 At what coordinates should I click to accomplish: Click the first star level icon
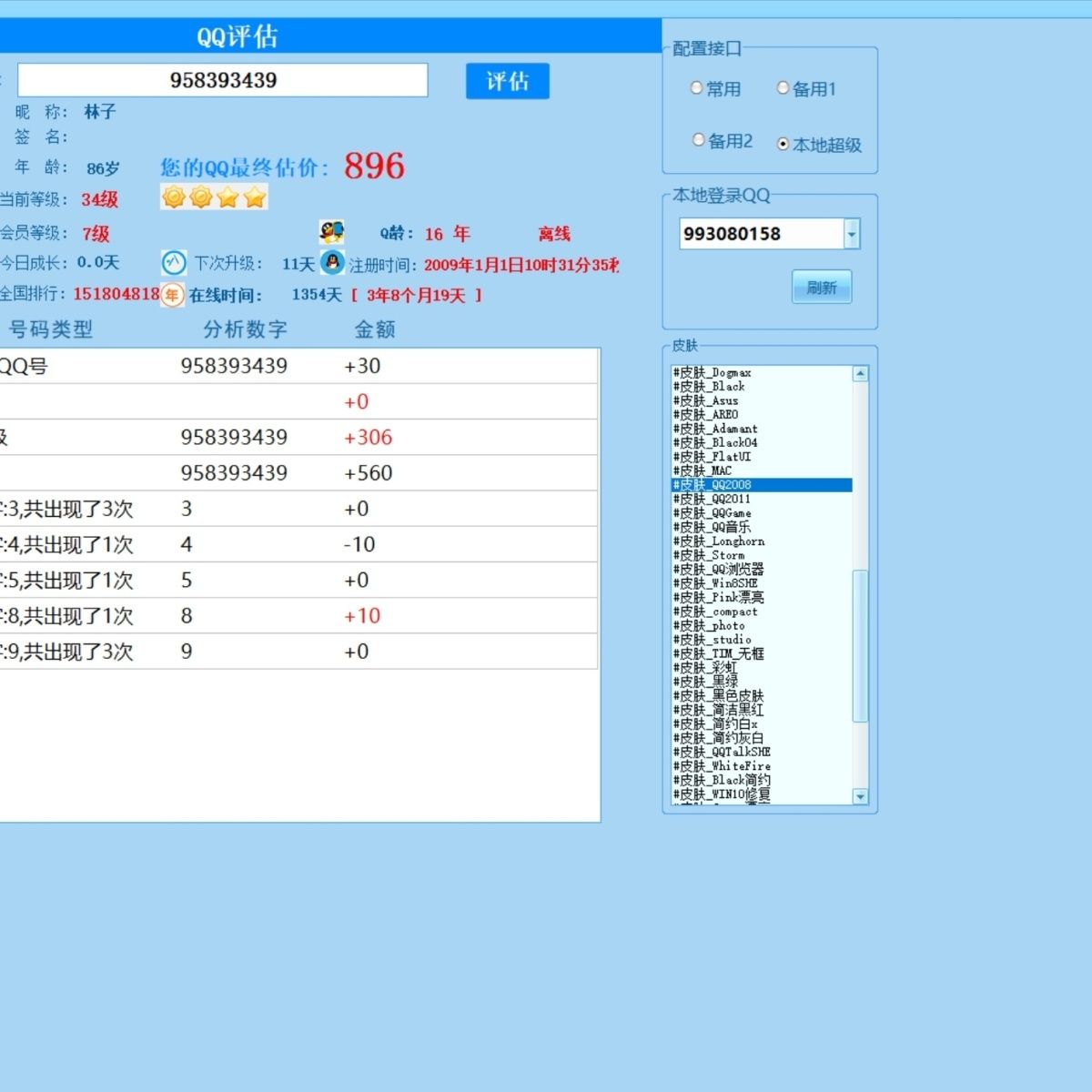point(227,197)
